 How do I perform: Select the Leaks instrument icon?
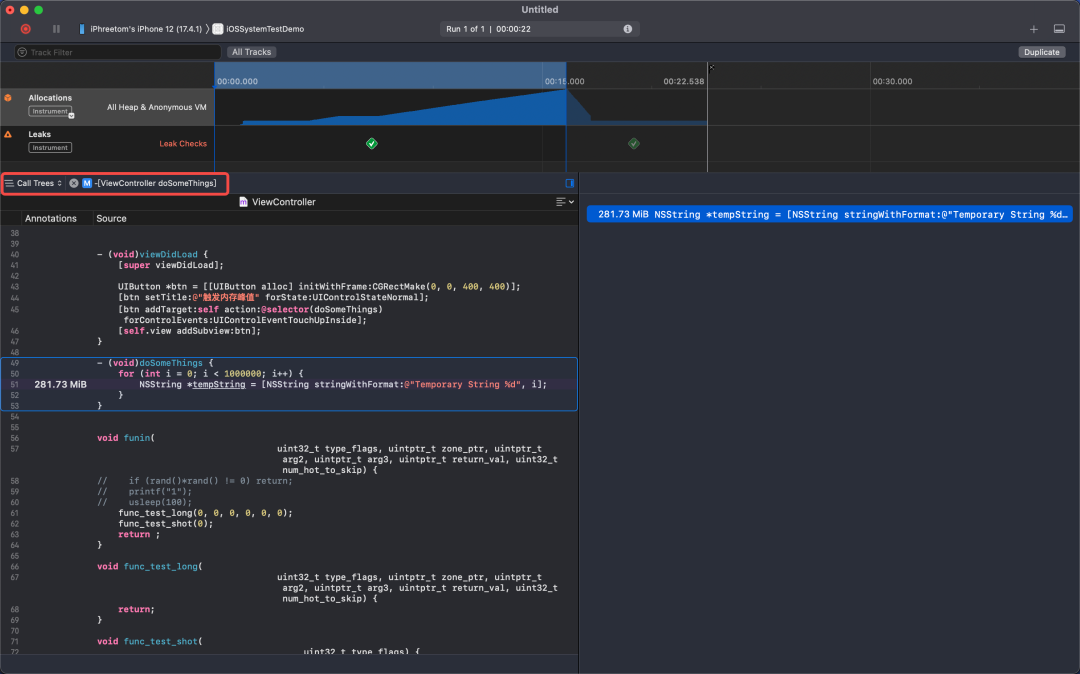tap(8, 134)
